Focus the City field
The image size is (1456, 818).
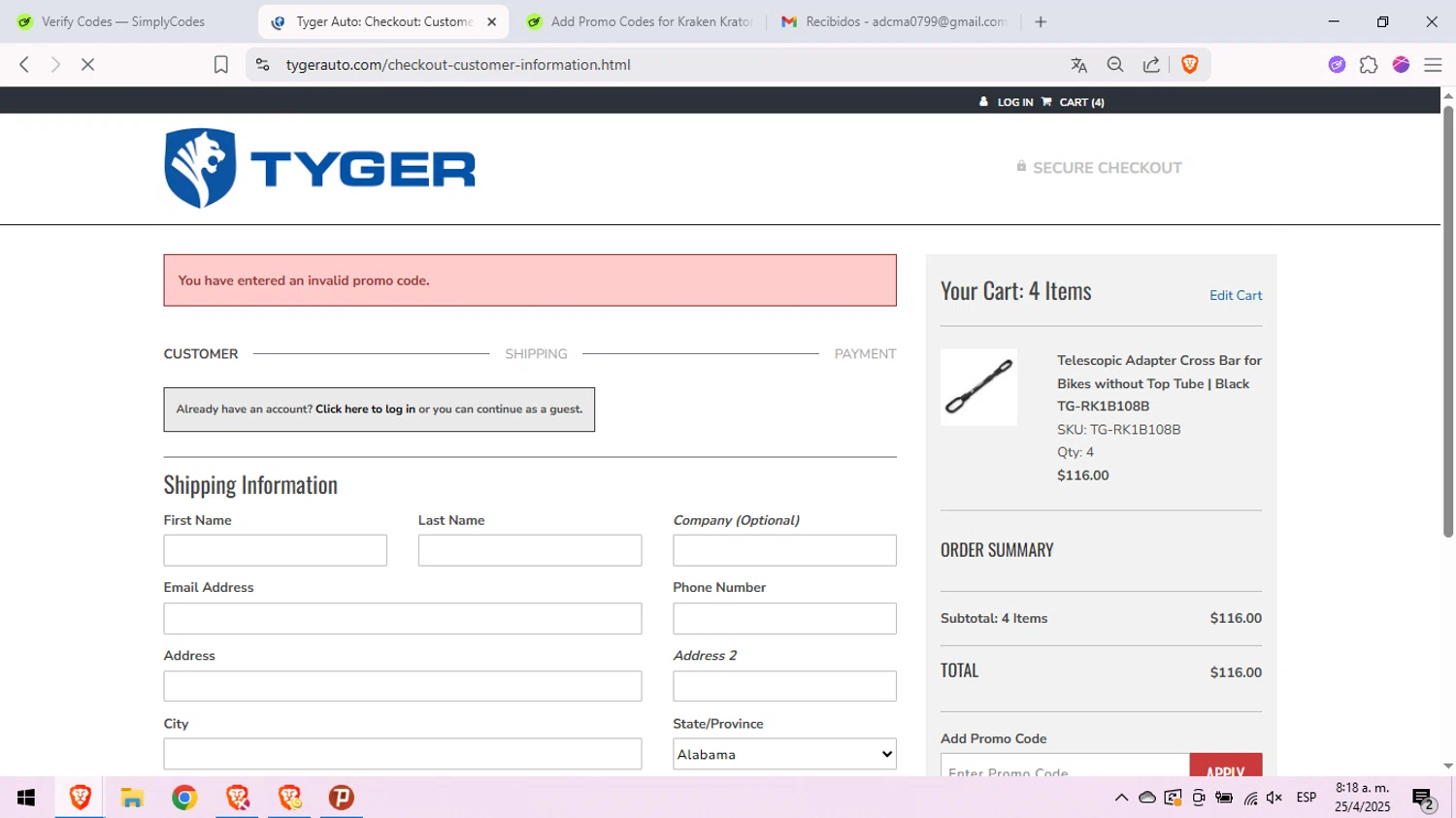click(403, 754)
